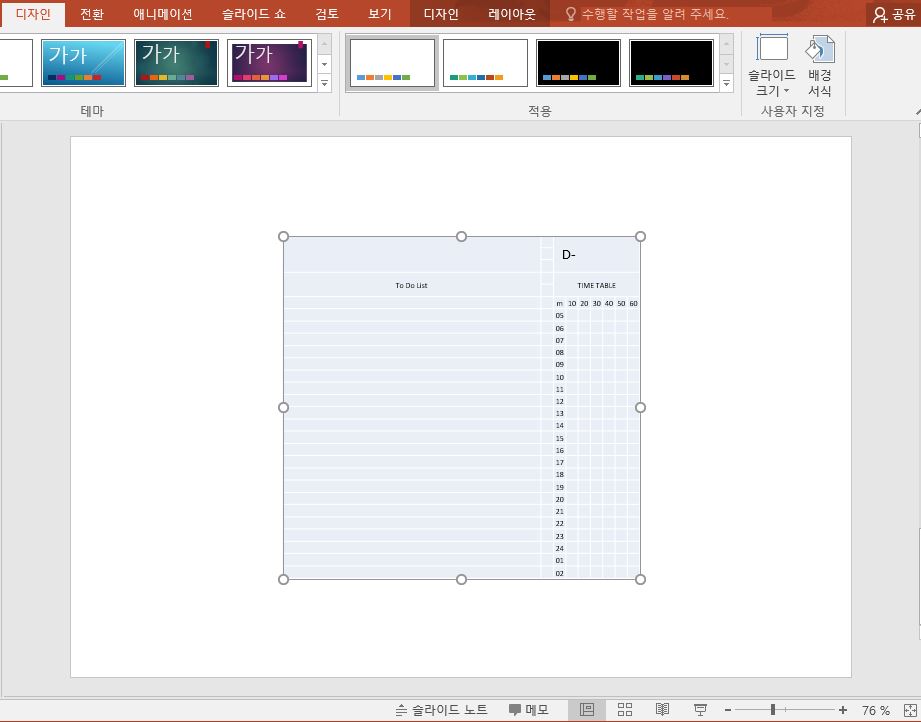Apply the light blue theme thumbnail

(x=83, y=63)
